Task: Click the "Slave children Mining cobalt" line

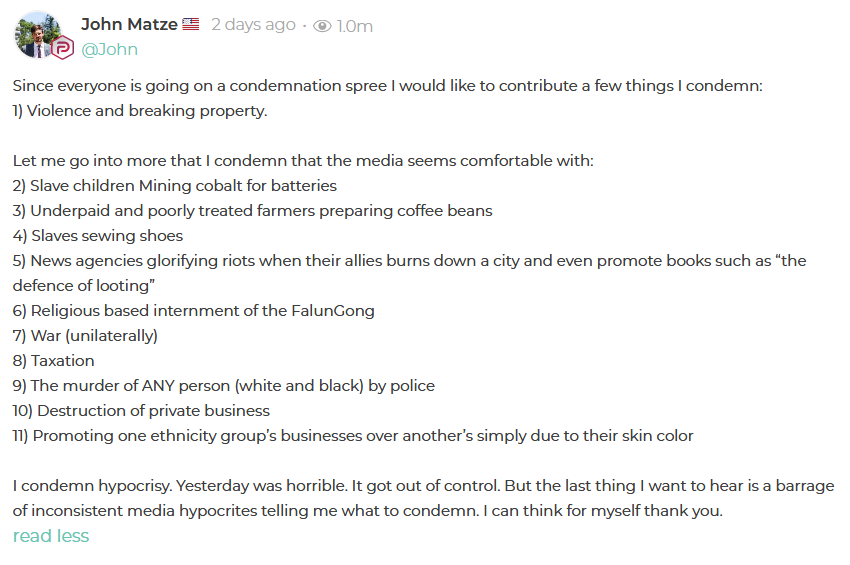Action: click(175, 185)
